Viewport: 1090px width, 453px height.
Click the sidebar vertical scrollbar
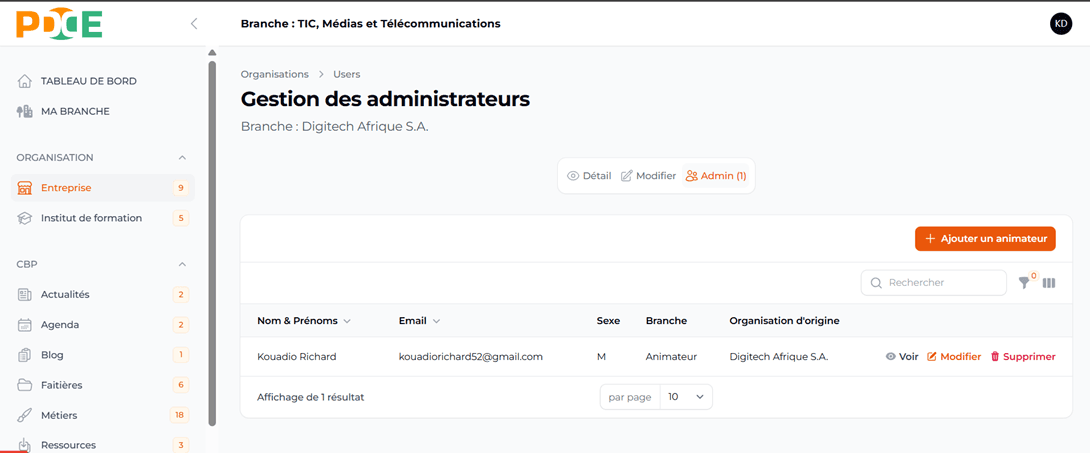coord(213,243)
